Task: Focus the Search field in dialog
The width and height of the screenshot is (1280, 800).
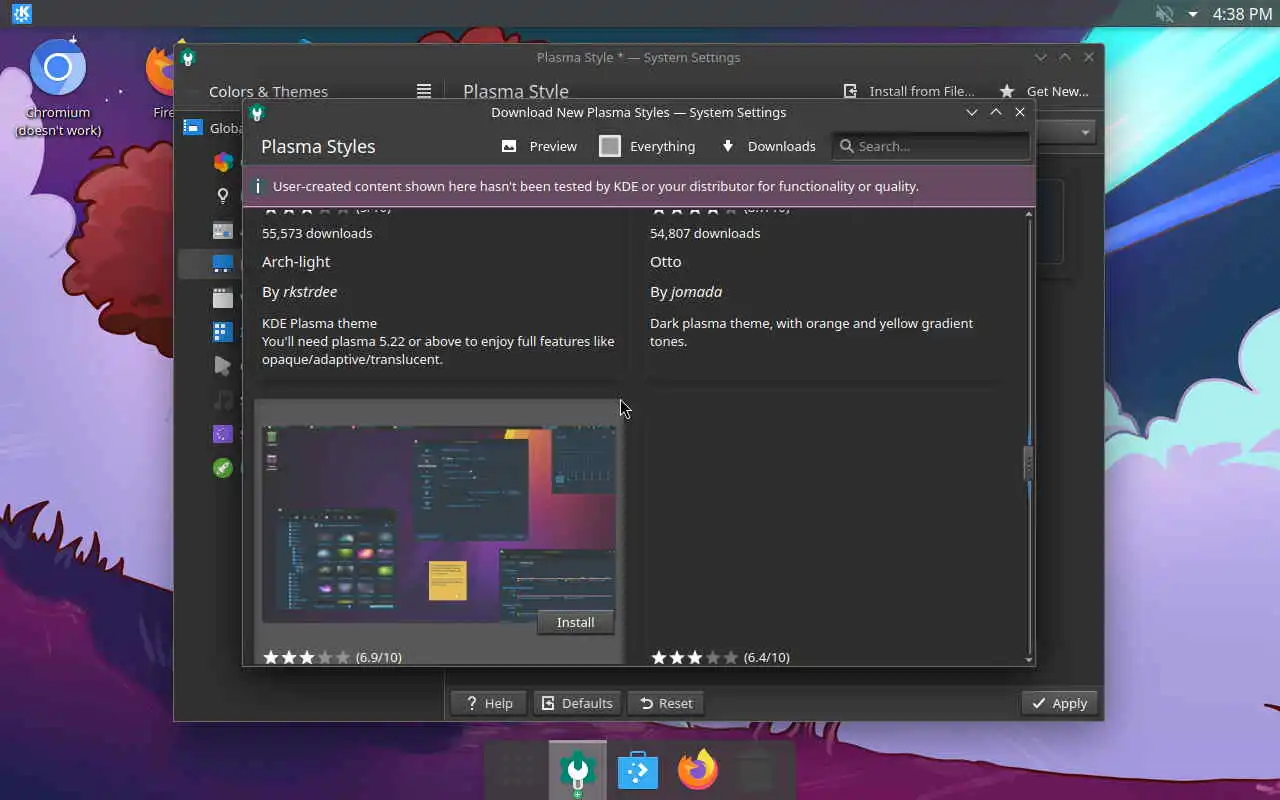Action: coord(931,146)
